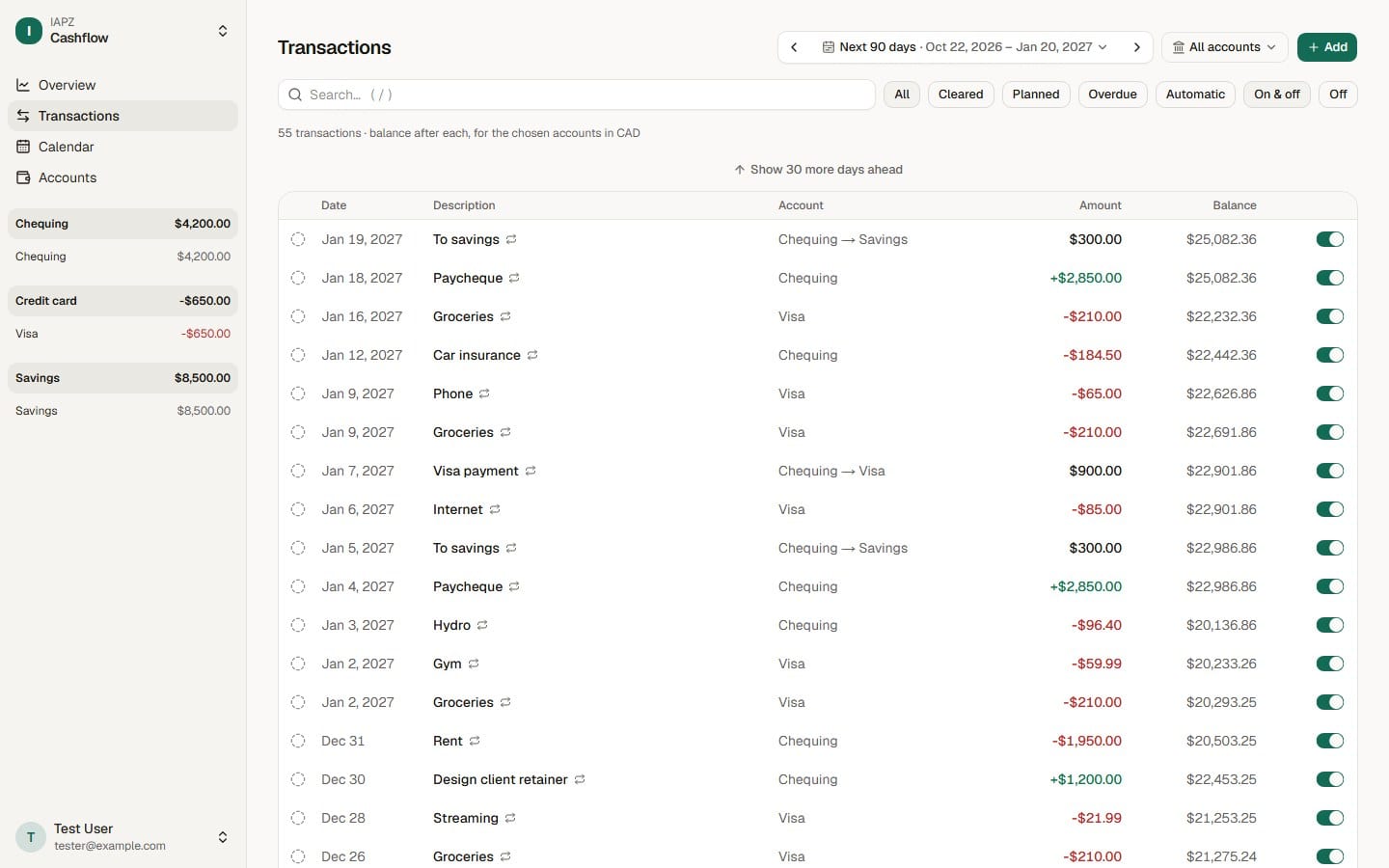Go to next date range

[1137, 47]
